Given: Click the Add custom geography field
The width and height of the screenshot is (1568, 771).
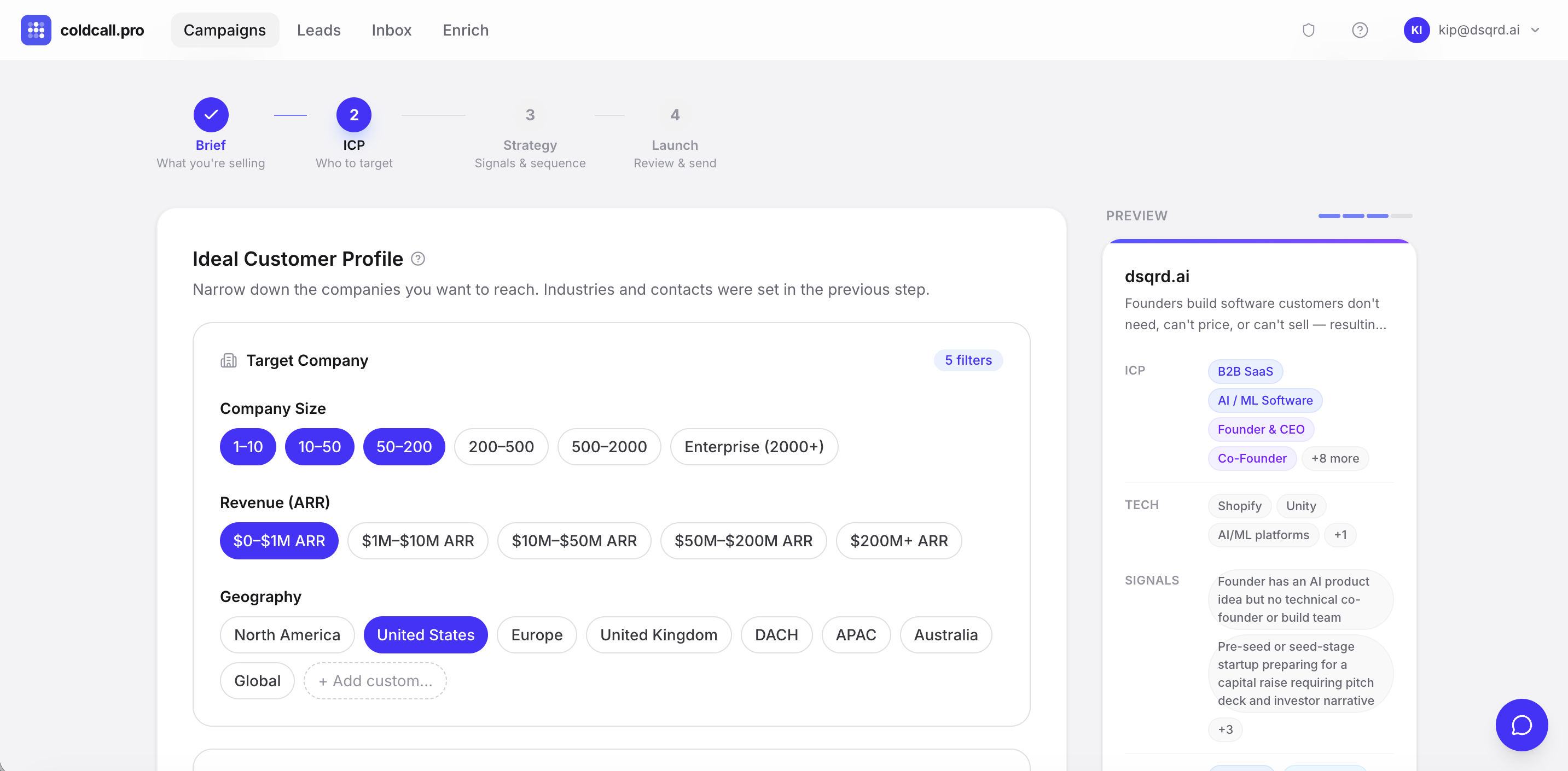Looking at the screenshot, I should (x=375, y=681).
